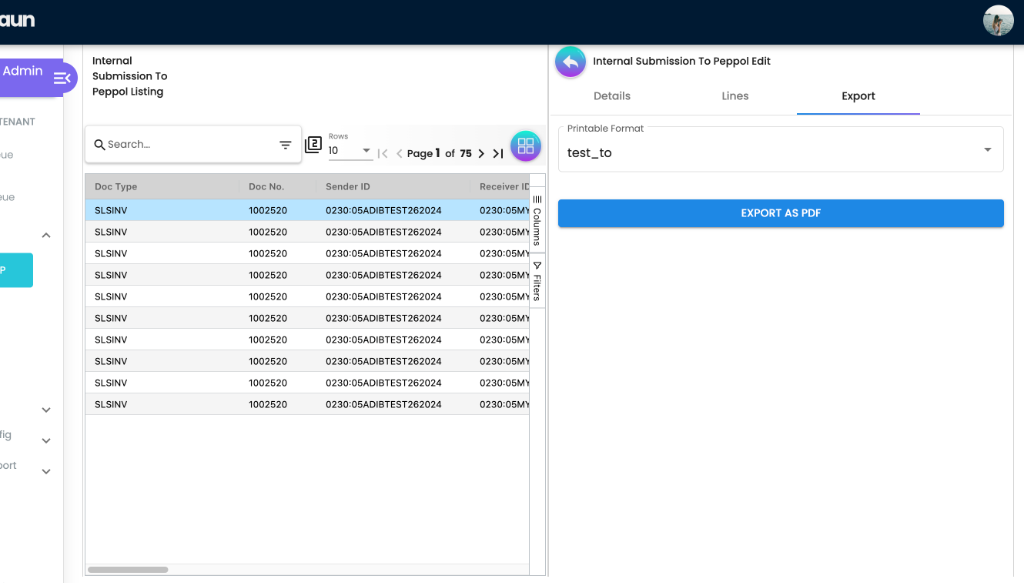Click the first page navigation arrow

click(x=383, y=153)
